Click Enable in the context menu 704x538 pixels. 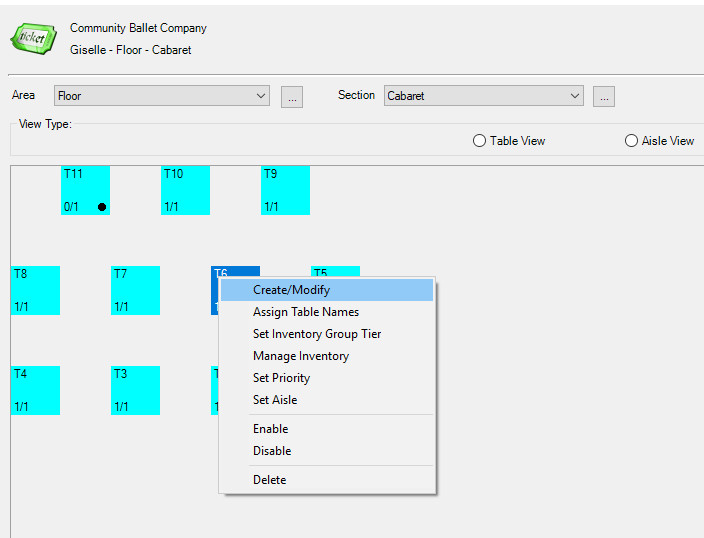(x=270, y=429)
